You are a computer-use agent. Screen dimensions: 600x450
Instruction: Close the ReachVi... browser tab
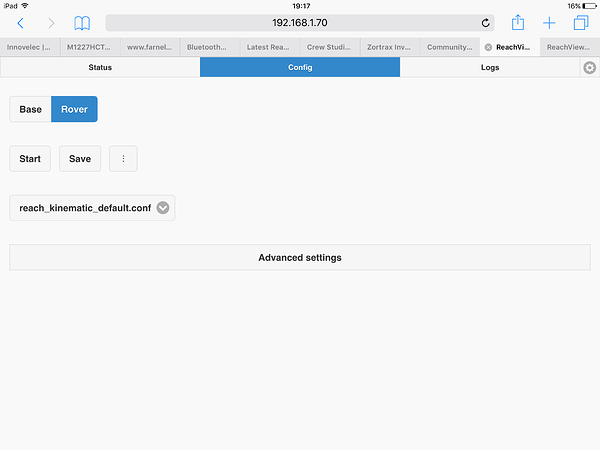click(x=488, y=47)
